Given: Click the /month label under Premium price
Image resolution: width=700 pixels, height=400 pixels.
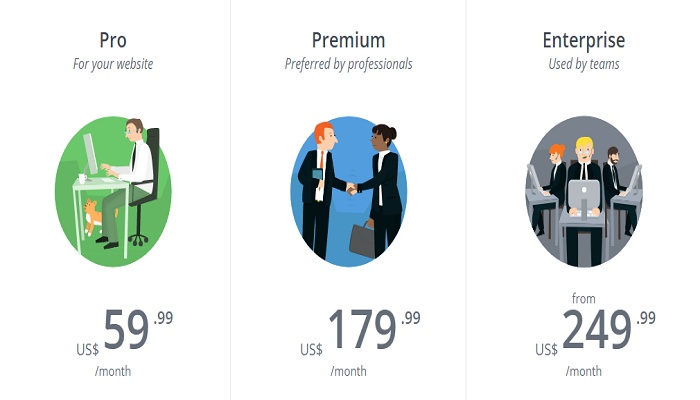Looking at the screenshot, I should tap(348, 372).
